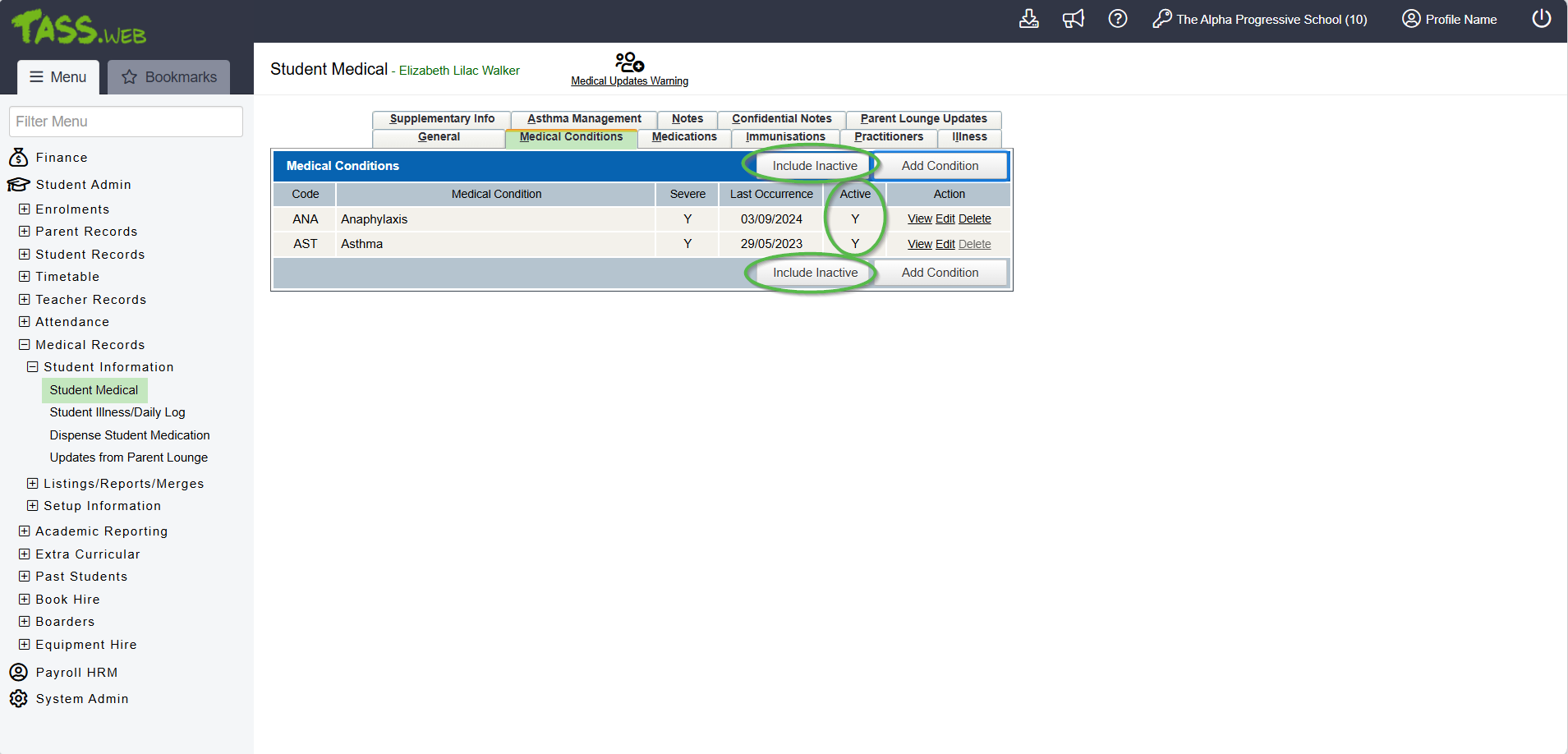The height and width of the screenshot is (754, 1568).
Task: Click Edit link for Anaphylaxis row
Action: tap(945, 219)
